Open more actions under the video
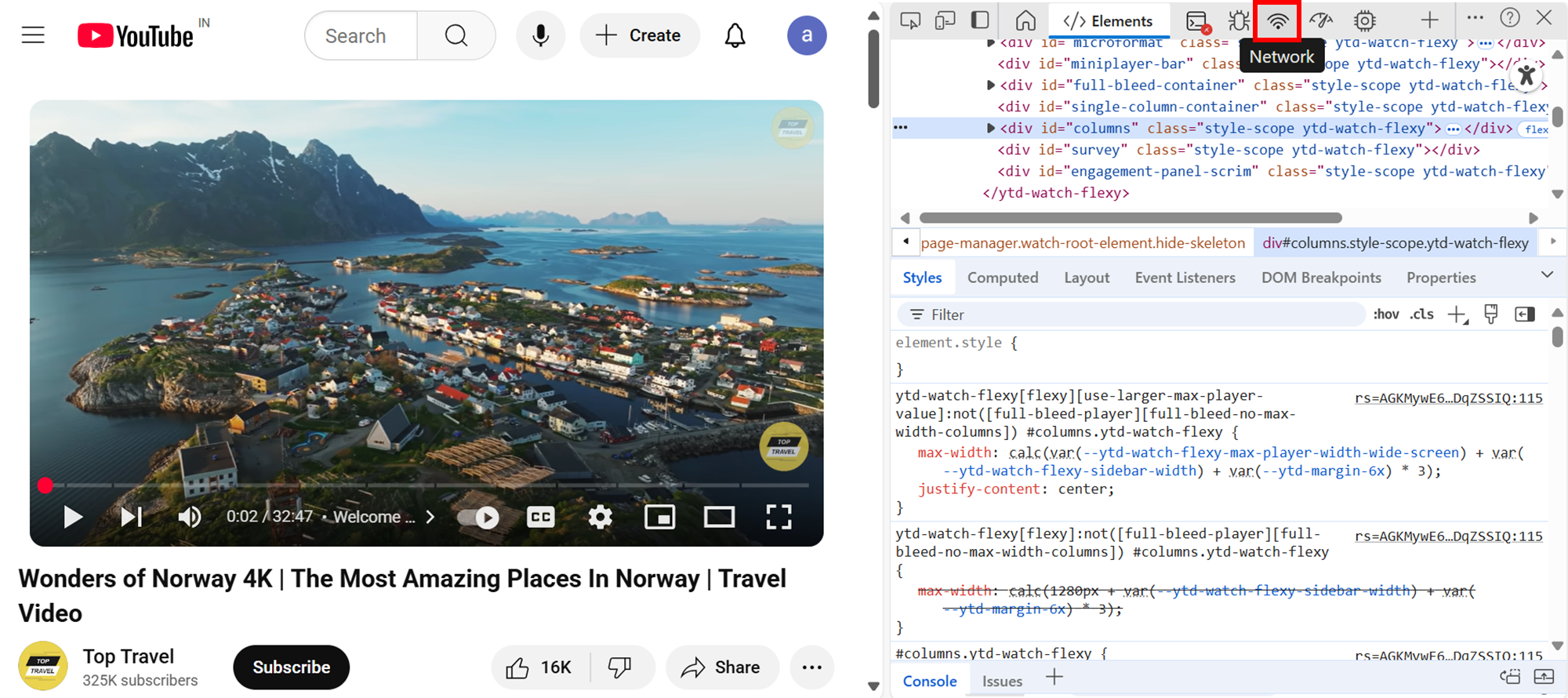 (812, 667)
